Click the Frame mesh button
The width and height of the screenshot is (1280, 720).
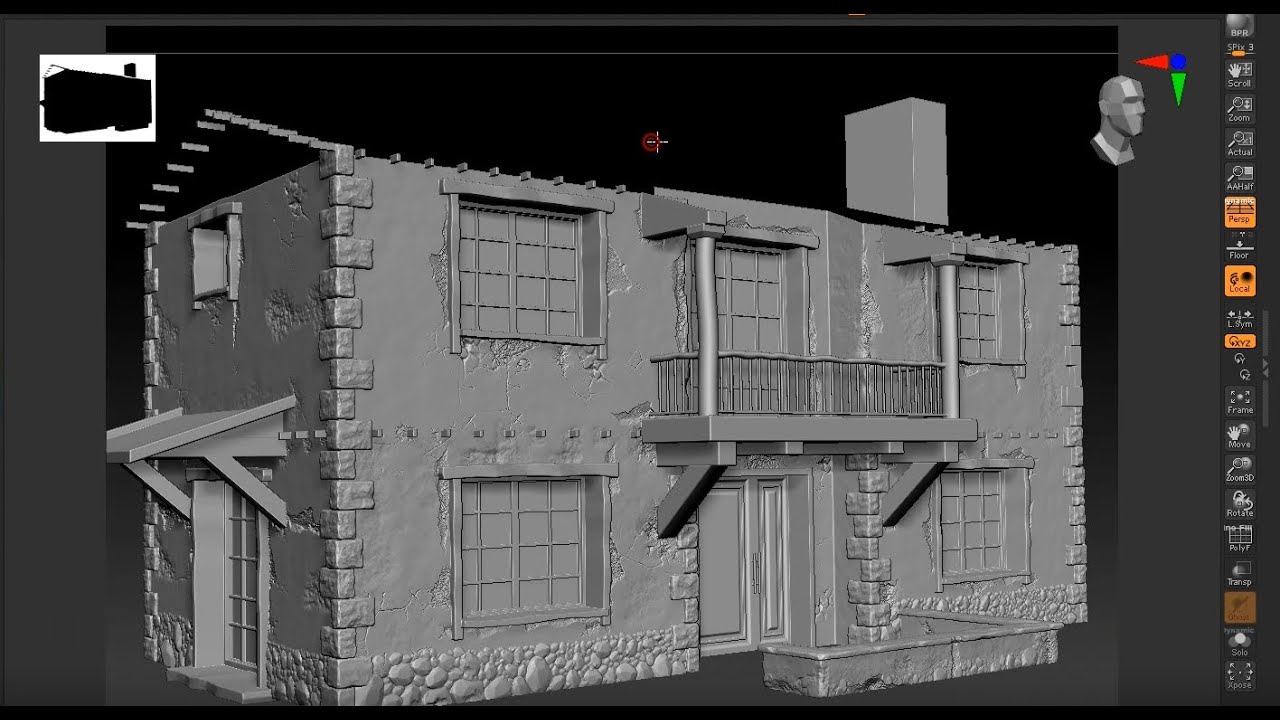[x=1240, y=402]
